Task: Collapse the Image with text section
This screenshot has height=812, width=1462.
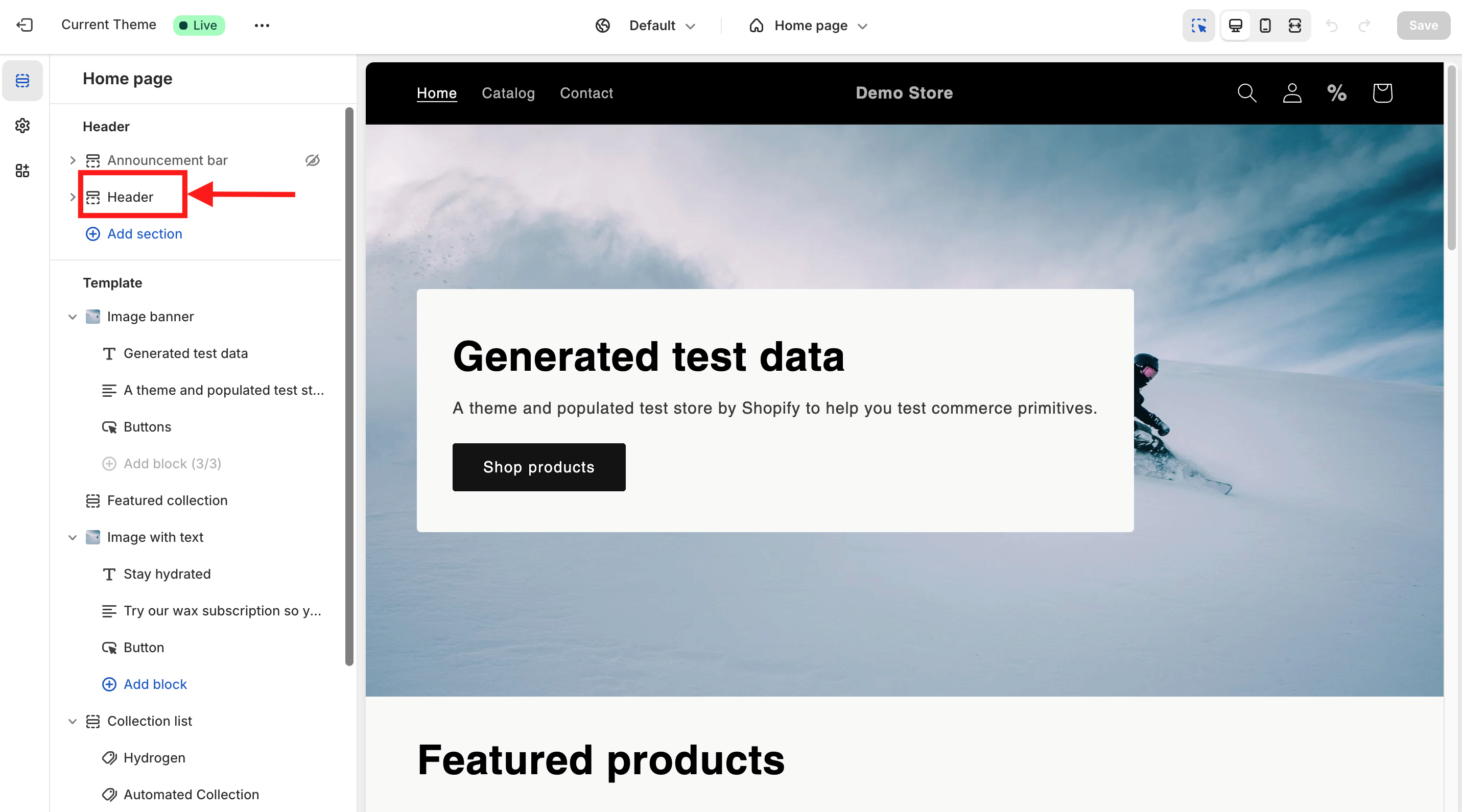Action: [x=73, y=537]
